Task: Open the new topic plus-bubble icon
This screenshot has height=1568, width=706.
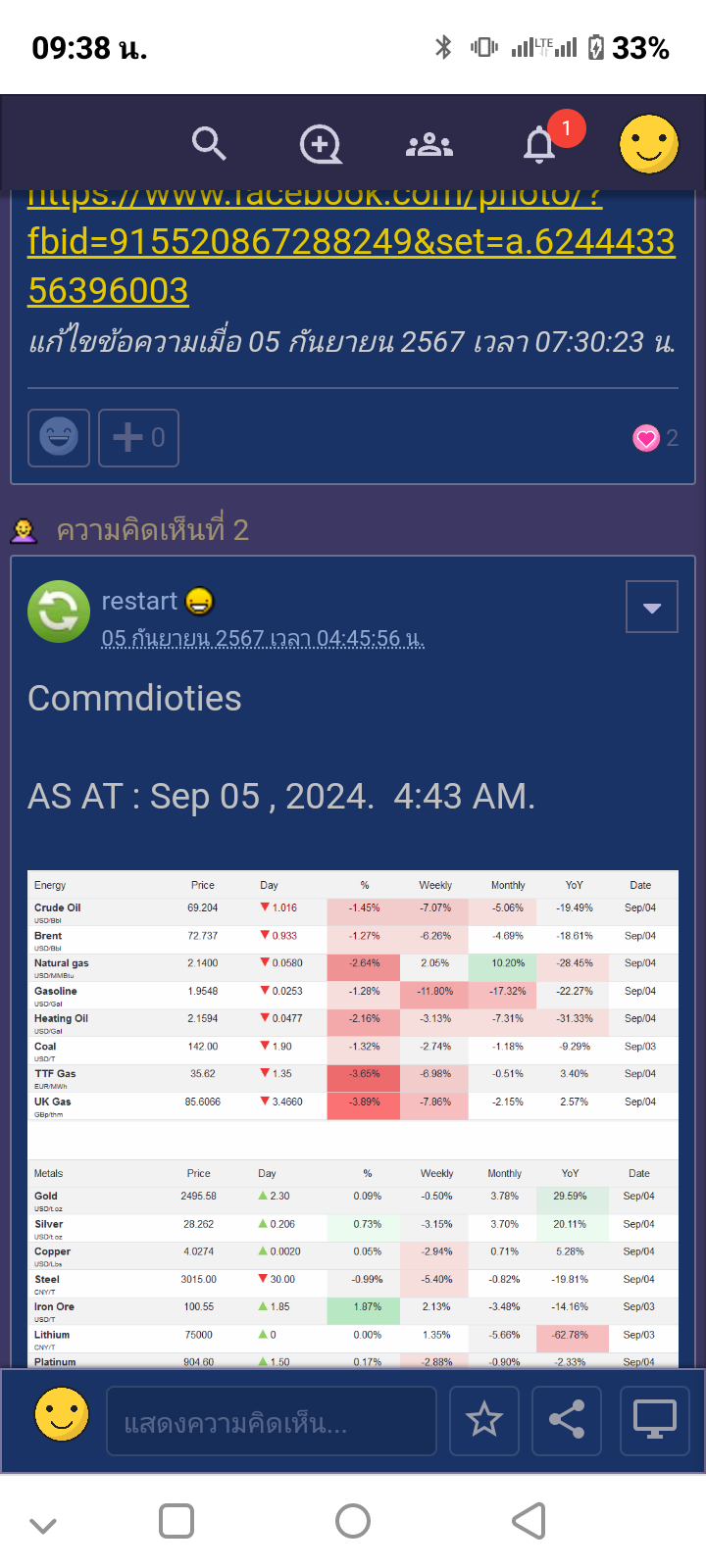Action: pyautogui.click(x=321, y=145)
